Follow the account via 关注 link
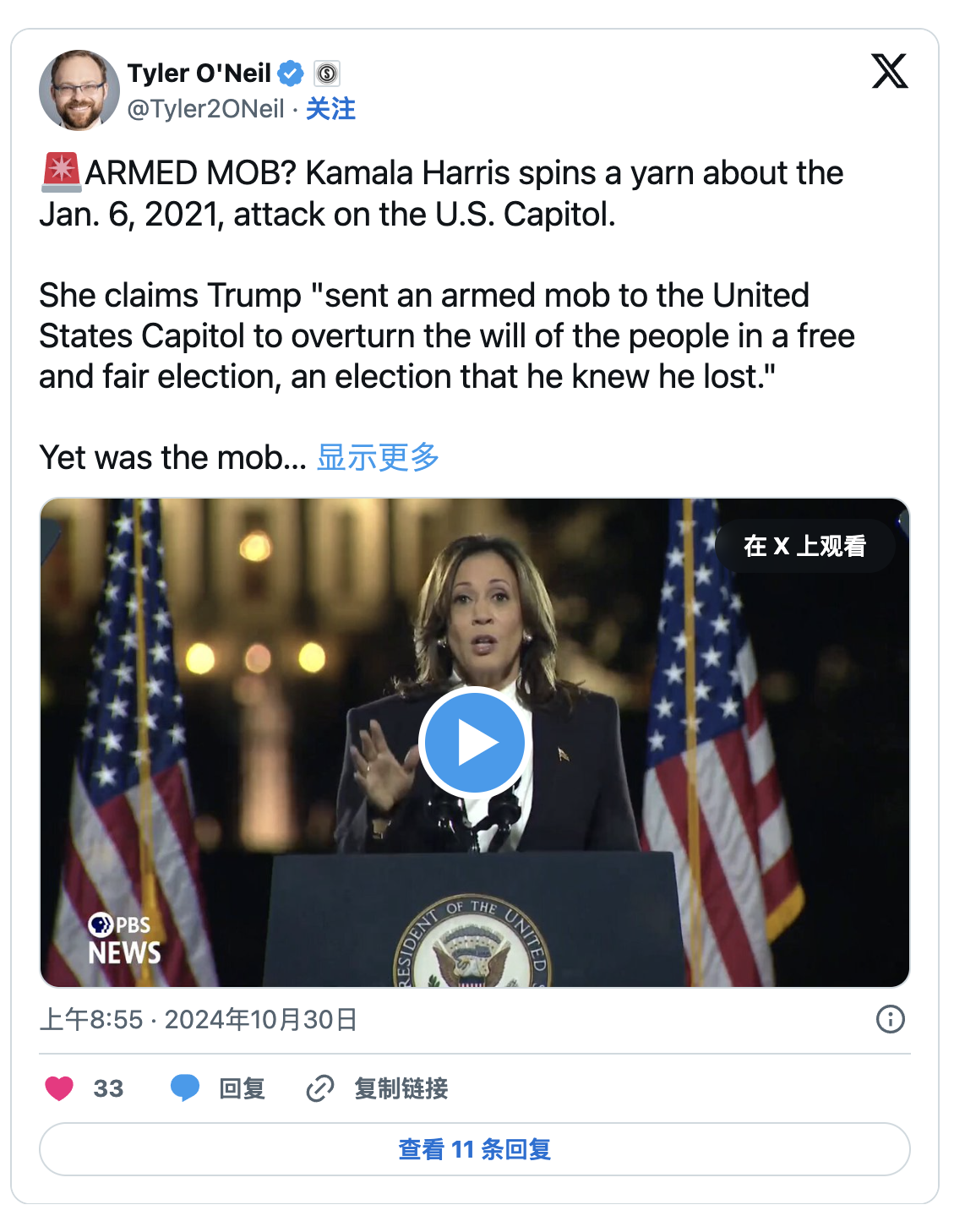This screenshot has height=1232, width=965. (330, 109)
